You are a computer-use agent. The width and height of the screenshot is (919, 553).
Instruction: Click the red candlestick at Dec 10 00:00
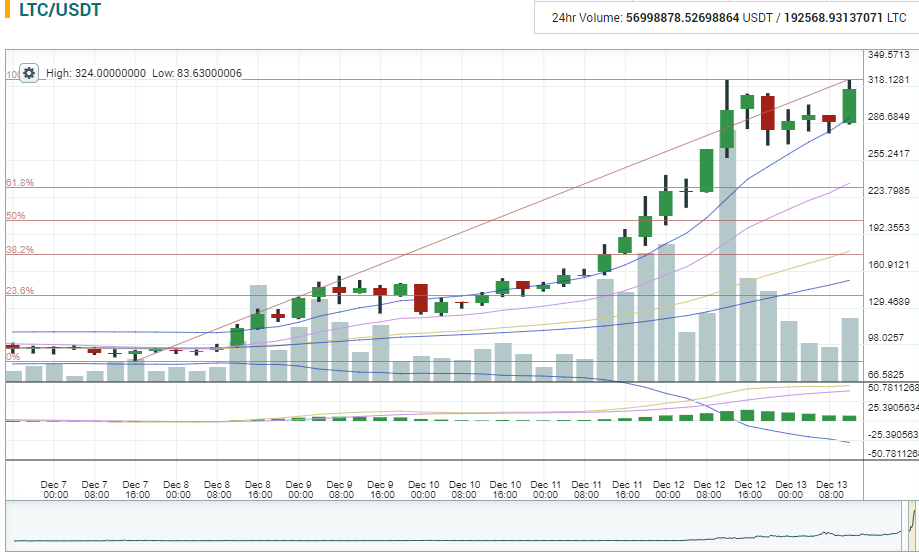[x=421, y=297]
